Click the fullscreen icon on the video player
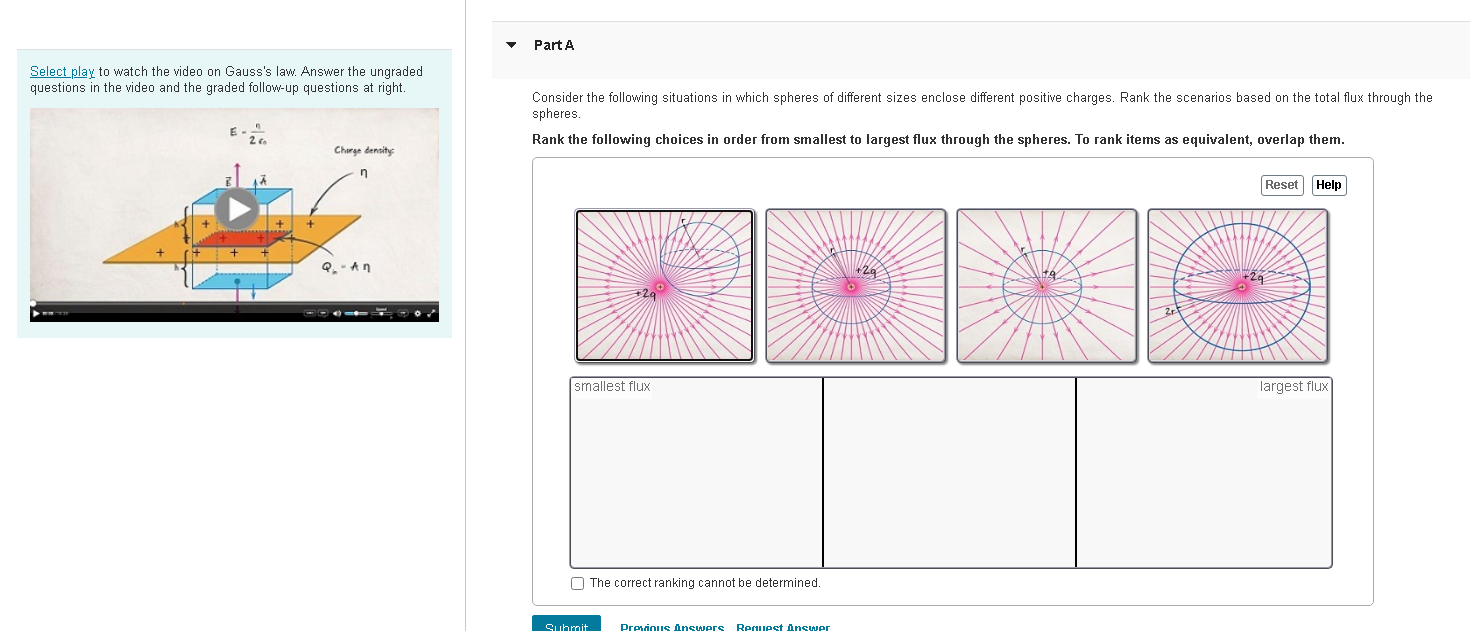 [432, 313]
